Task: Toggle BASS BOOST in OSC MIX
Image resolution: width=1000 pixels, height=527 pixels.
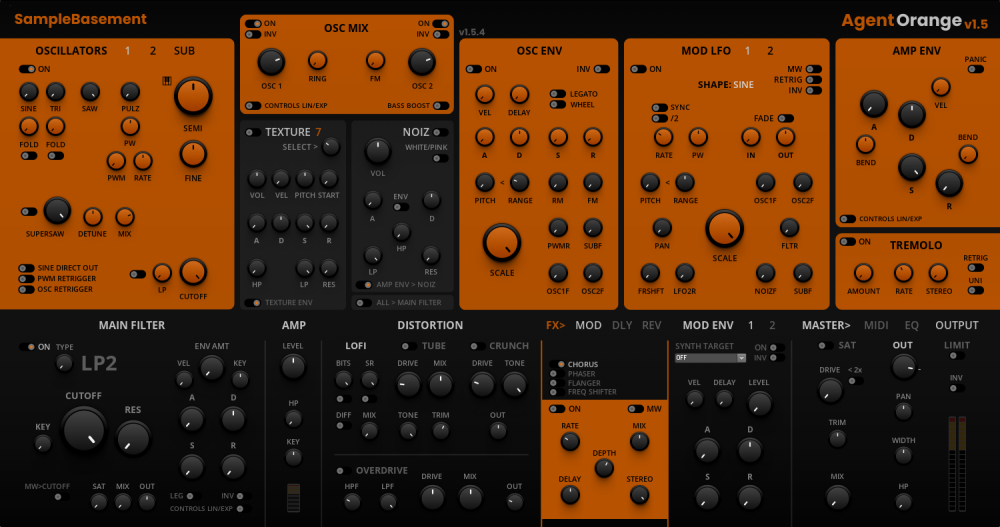Action: tap(441, 105)
